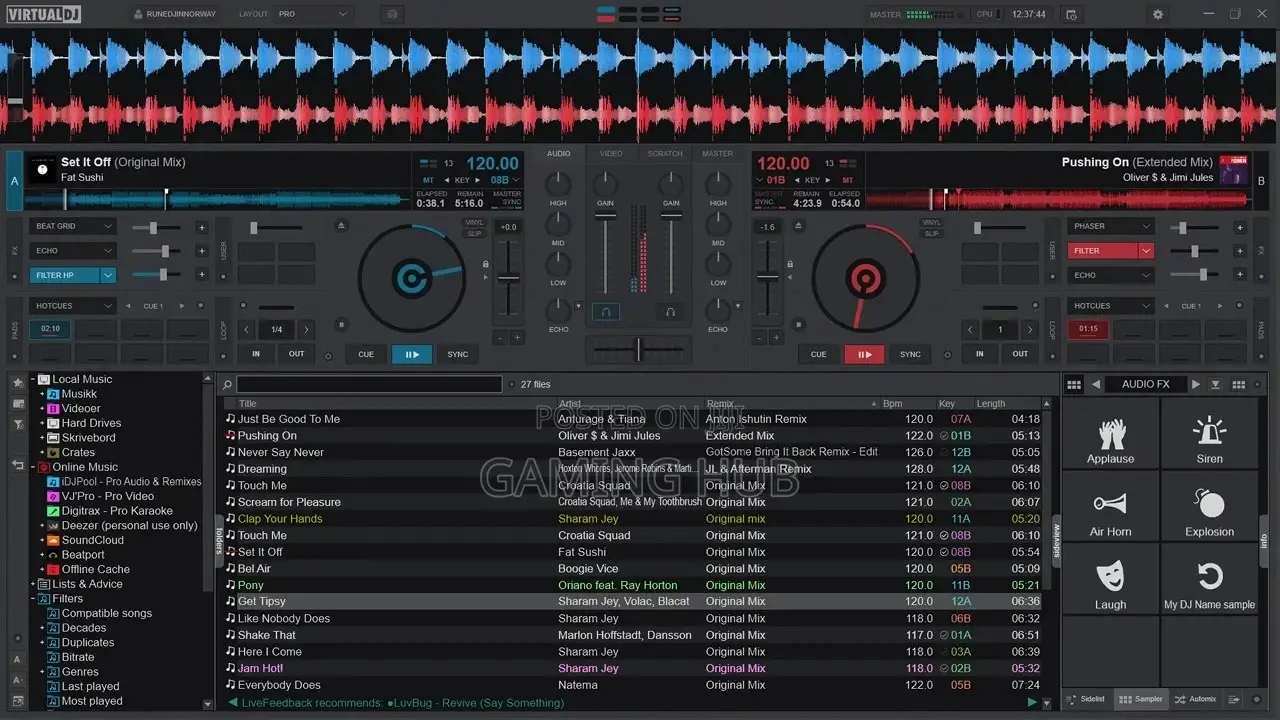Click the search magnifier icon
The image size is (1280, 720).
(x=227, y=384)
